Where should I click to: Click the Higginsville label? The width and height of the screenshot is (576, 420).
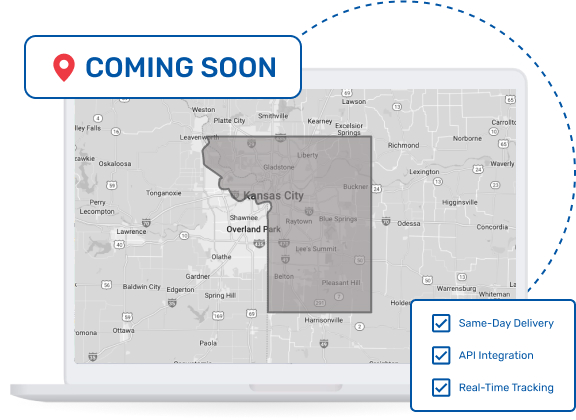click(x=460, y=202)
